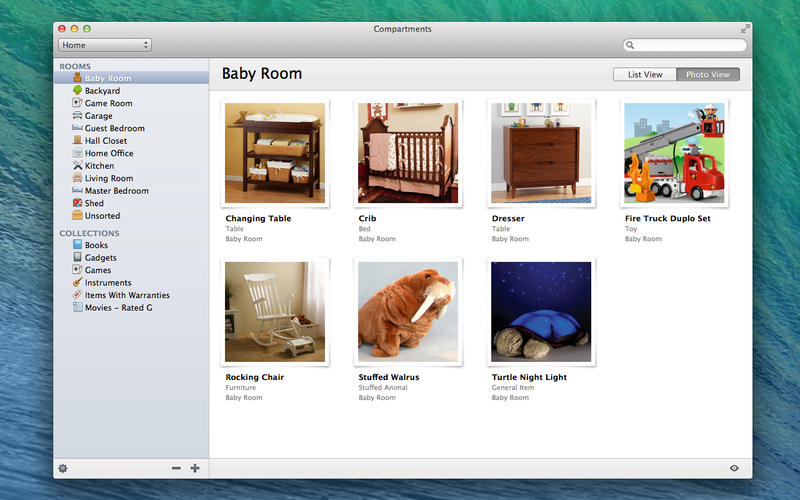Click the ROOMS section header
The image size is (800, 500).
click(x=75, y=66)
